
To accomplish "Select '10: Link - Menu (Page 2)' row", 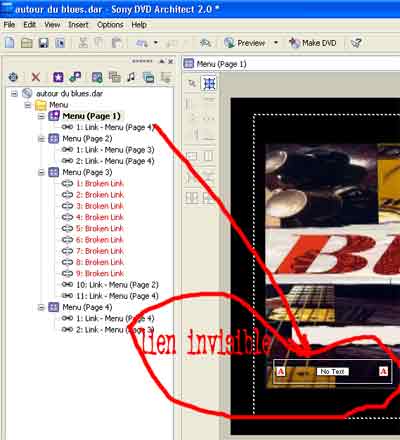I will (x=110, y=285).
